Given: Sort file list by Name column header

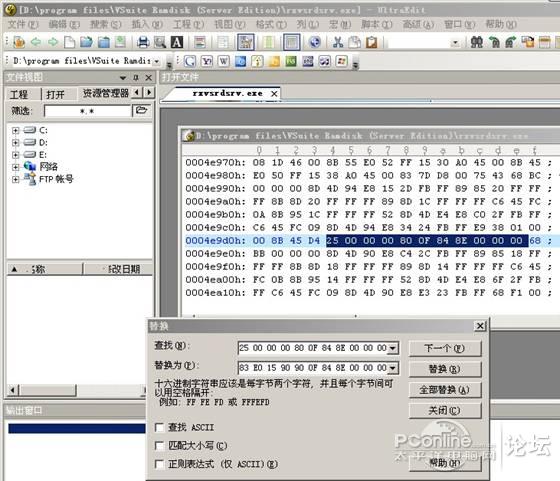Looking at the screenshot, I should [x=45, y=269].
